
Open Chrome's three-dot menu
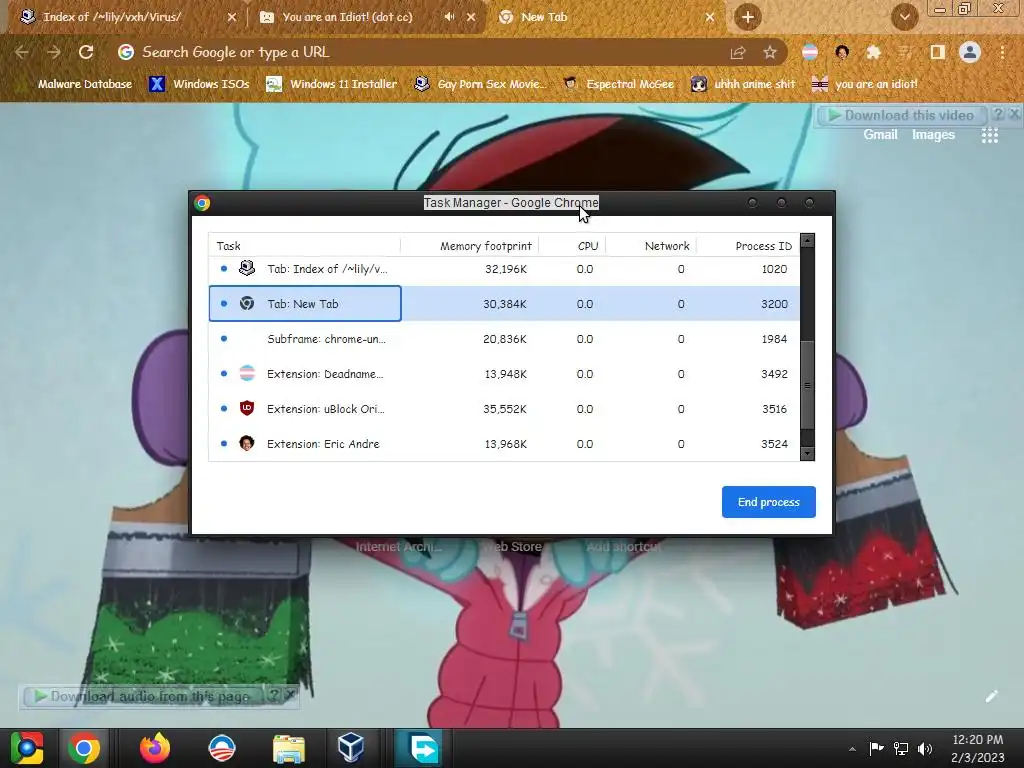[1002, 52]
